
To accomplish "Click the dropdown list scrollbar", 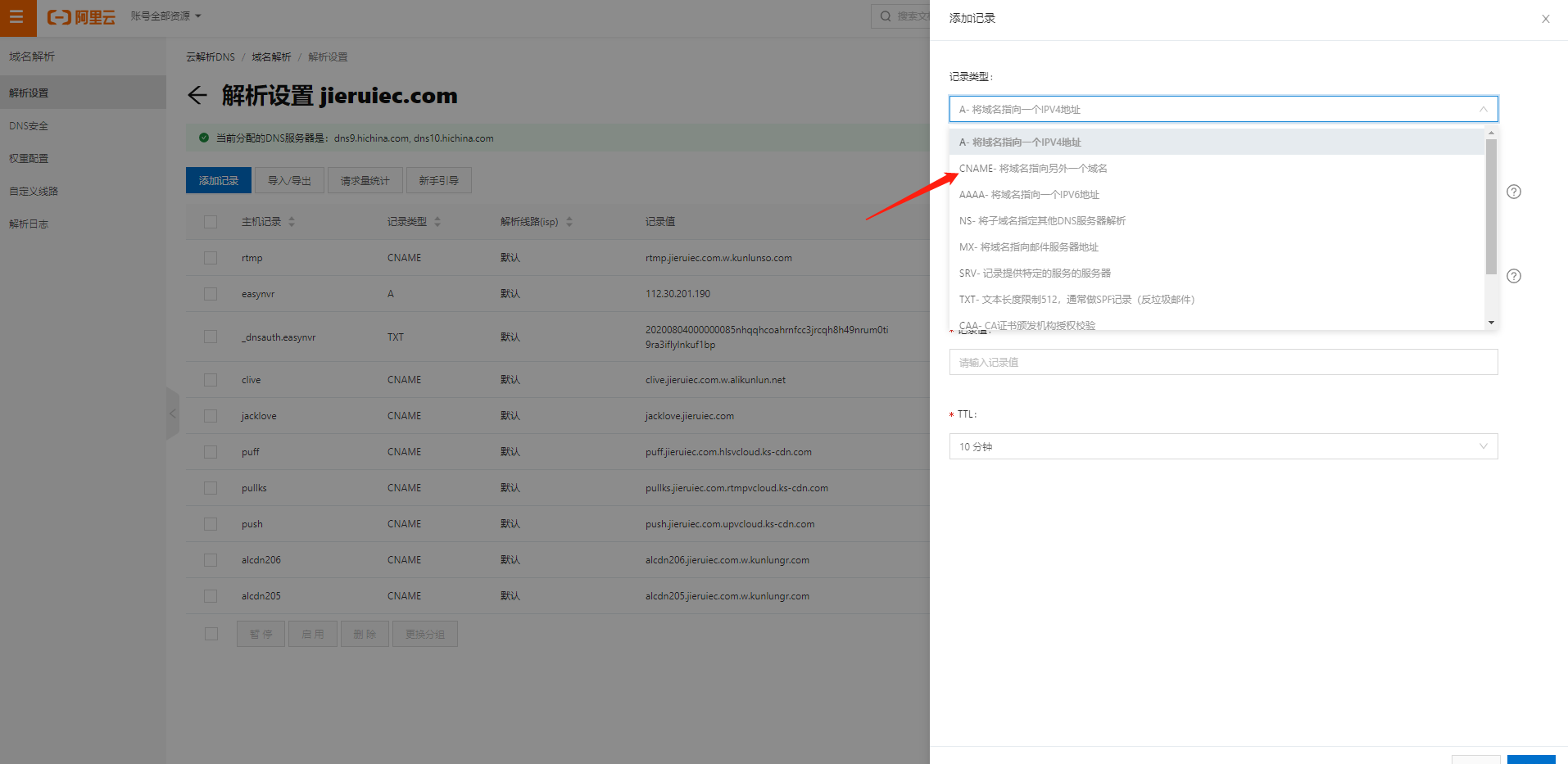I will coord(1491,206).
